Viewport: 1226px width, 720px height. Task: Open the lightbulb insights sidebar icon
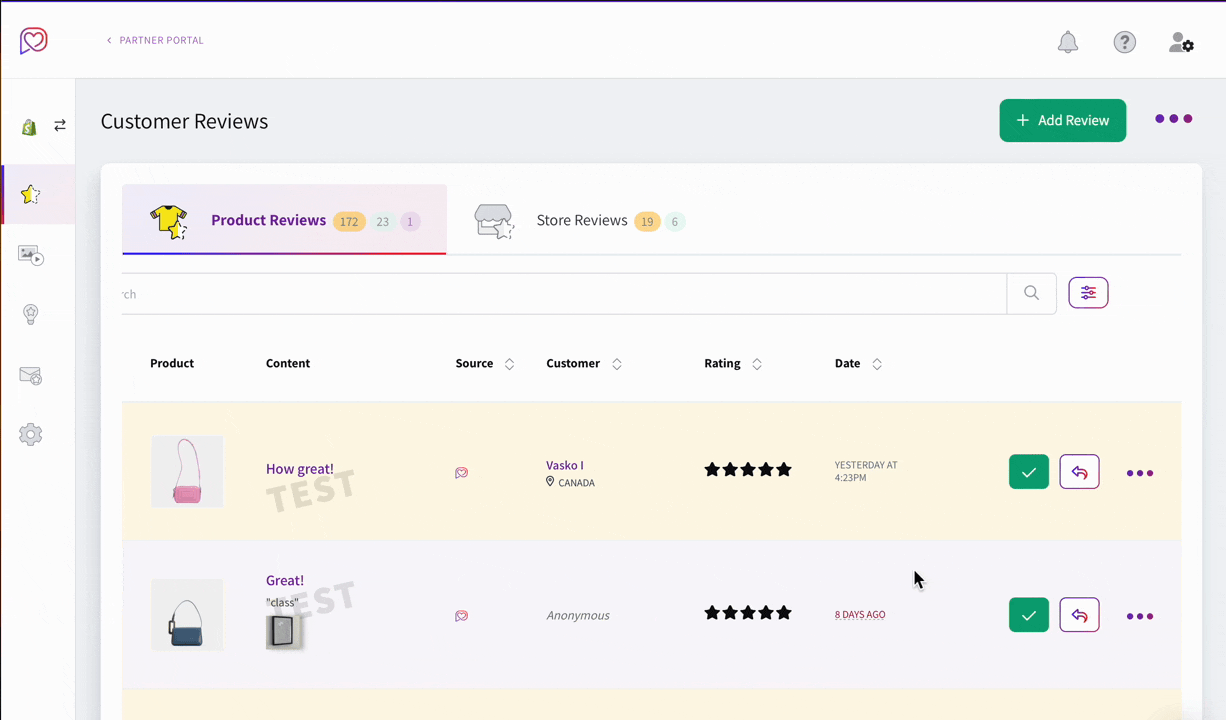tap(31, 314)
